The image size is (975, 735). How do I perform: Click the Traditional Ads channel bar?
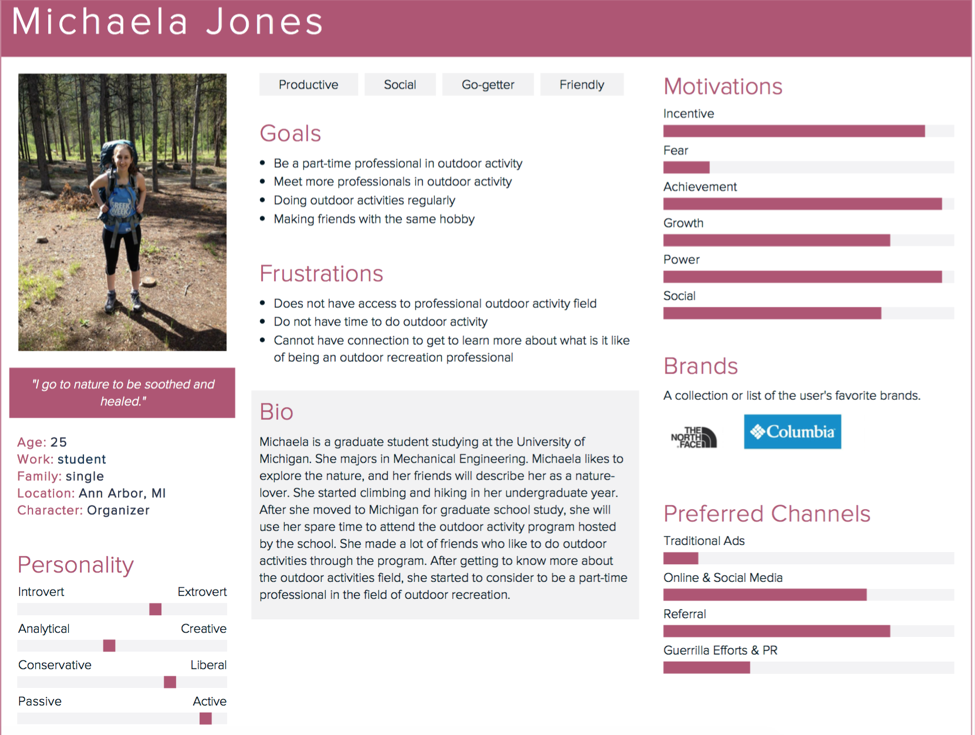pos(681,558)
